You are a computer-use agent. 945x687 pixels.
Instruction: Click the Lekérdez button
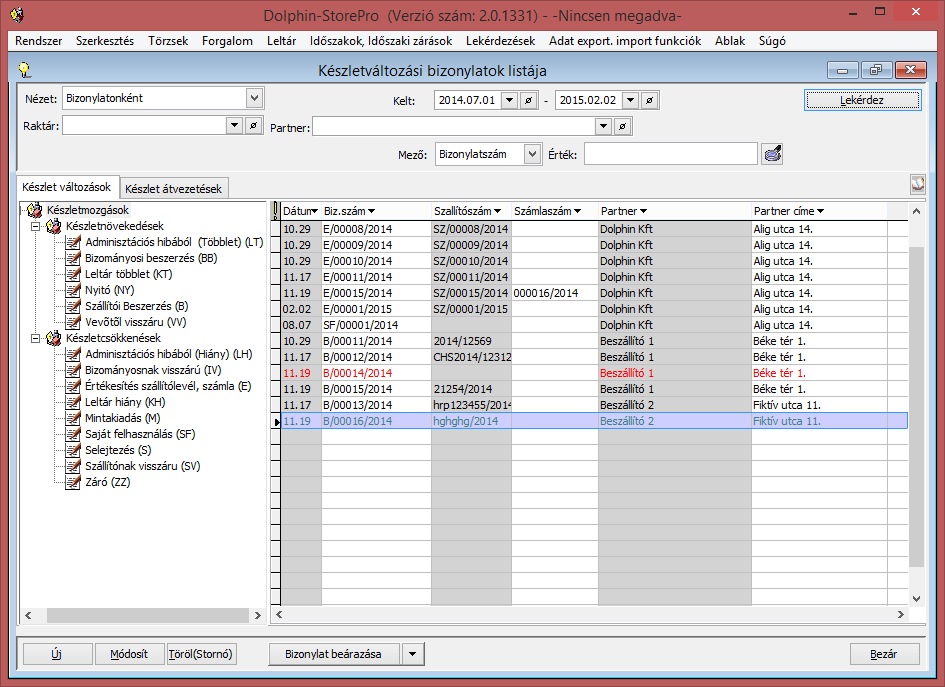(x=862, y=100)
